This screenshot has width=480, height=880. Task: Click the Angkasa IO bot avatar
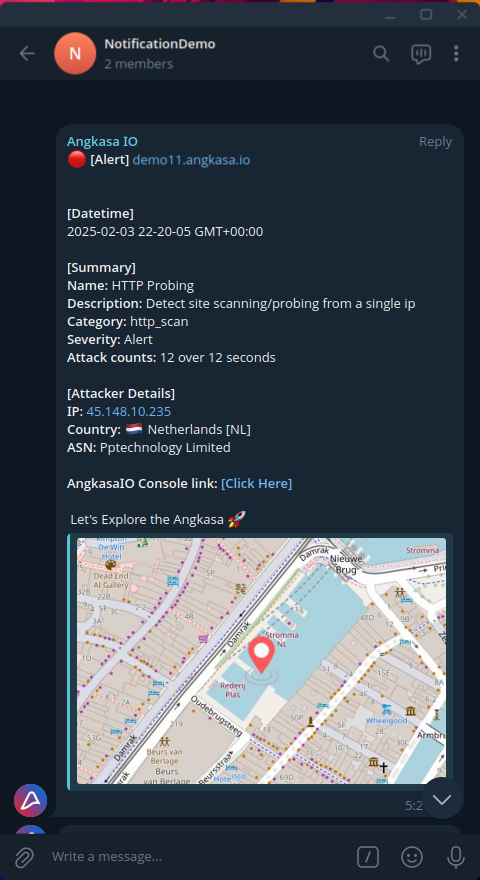pos(30,800)
